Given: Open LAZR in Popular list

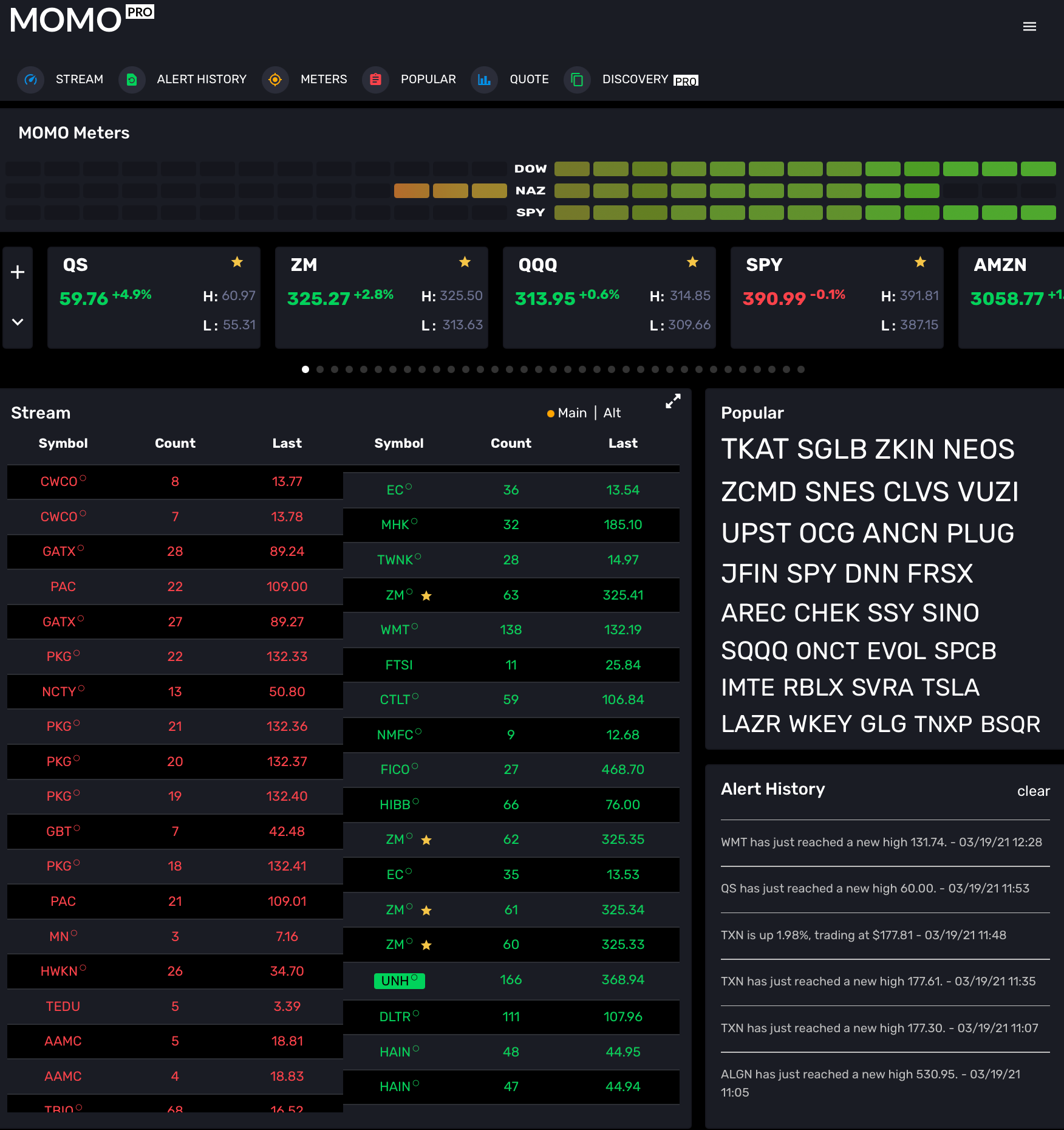Looking at the screenshot, I should [751, 724].
